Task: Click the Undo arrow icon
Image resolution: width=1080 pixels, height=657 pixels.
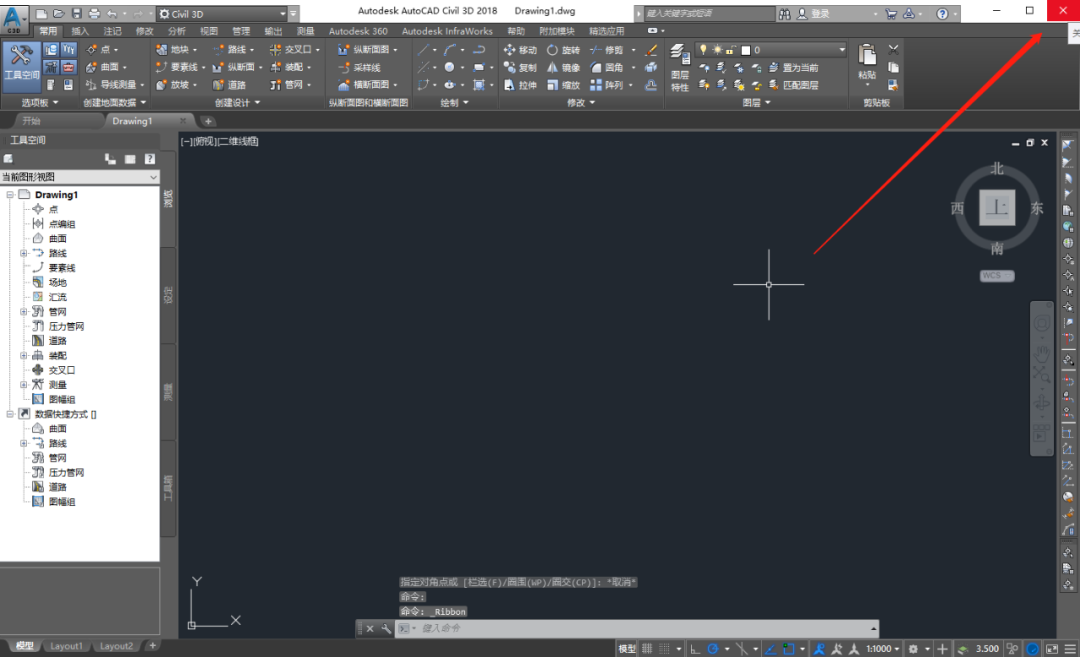Action: pyautogui.click(x=112, y=13)
